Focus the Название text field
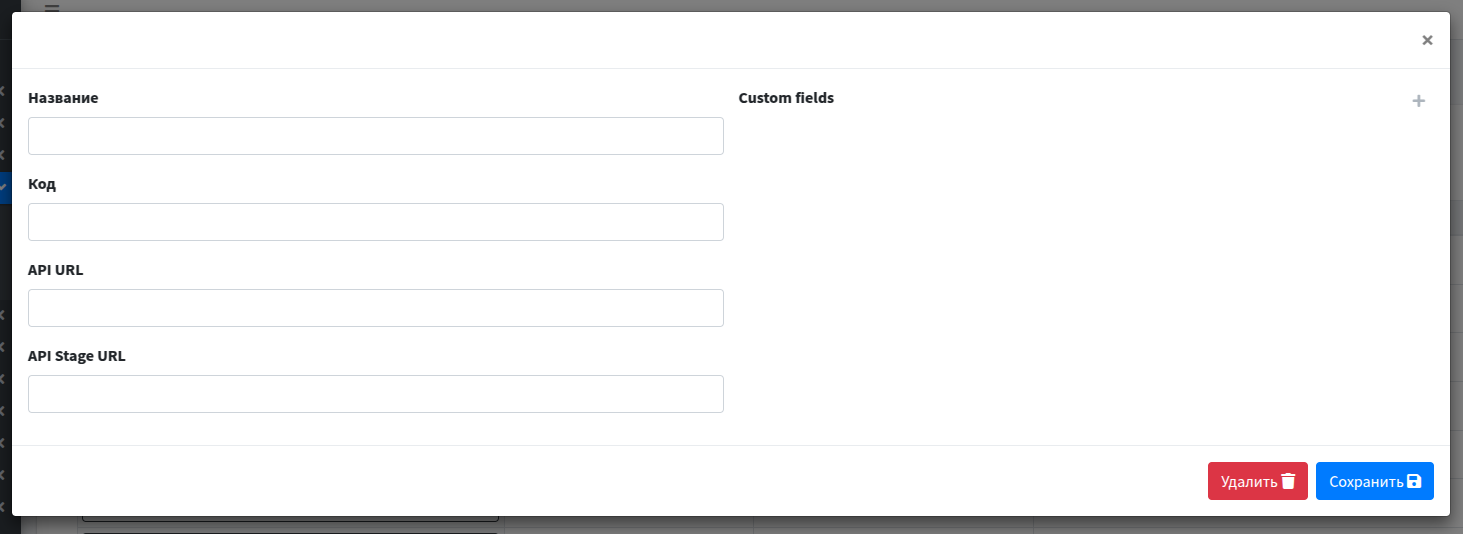Screen dimensions: 1463x534 point(375,136)
